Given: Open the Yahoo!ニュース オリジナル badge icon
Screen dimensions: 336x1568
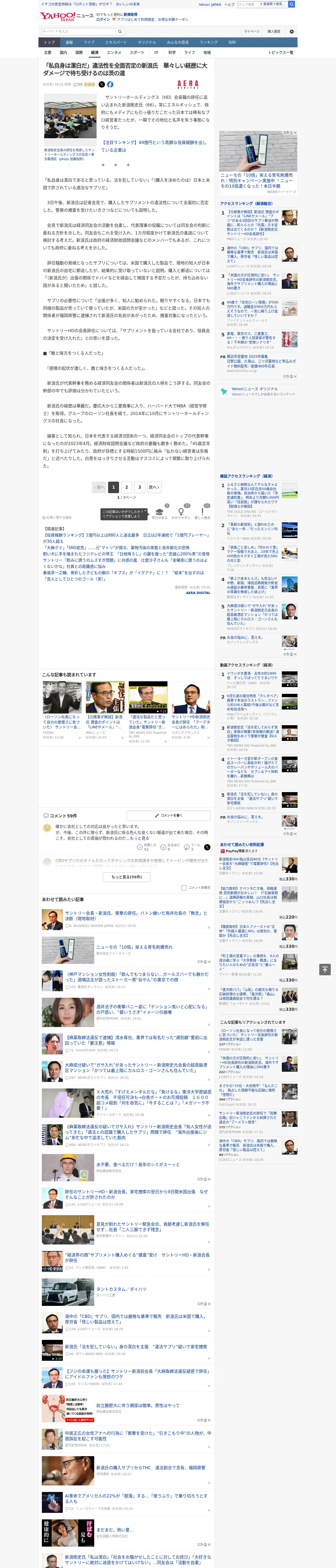Looking at the screenshot, I should coord(225,391).
